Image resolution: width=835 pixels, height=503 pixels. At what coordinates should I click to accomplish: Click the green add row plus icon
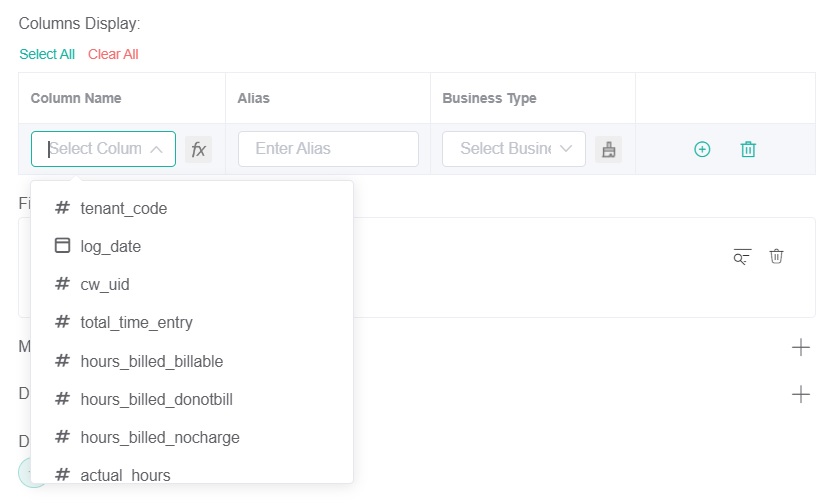pos(702,149)
